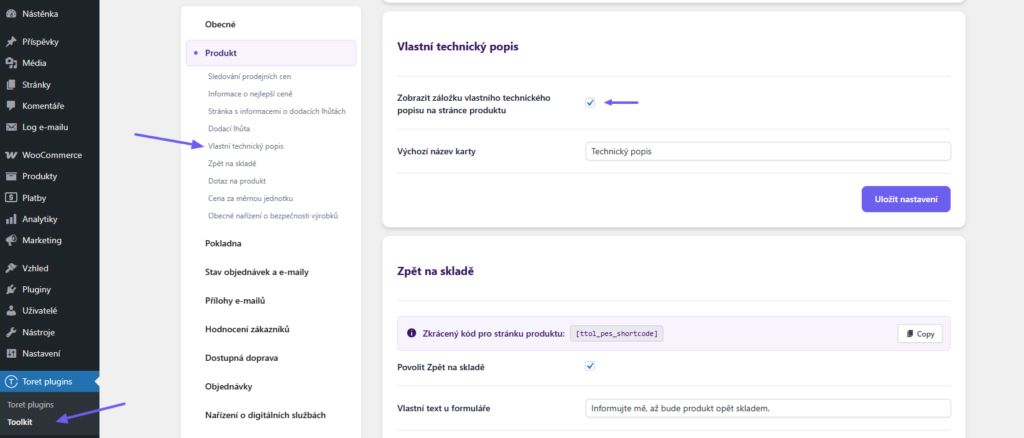Click the info icon beside Zkrácený kód
This screenshot has height=438, width=1024.
click(x=411, y=333)
